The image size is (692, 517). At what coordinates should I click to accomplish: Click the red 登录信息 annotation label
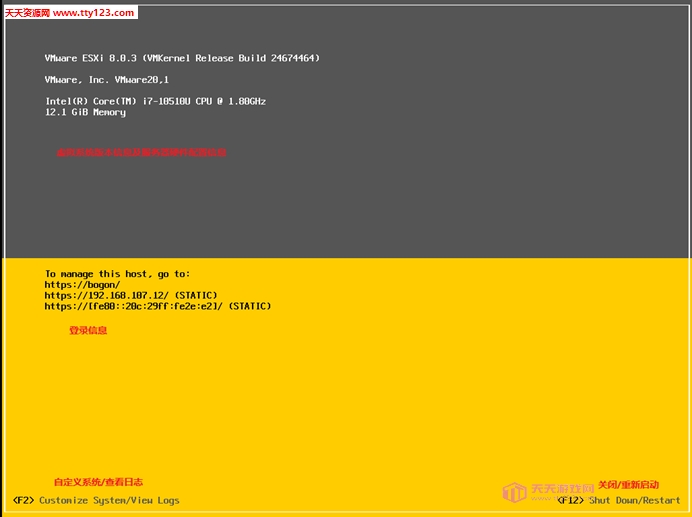(88, 330)
